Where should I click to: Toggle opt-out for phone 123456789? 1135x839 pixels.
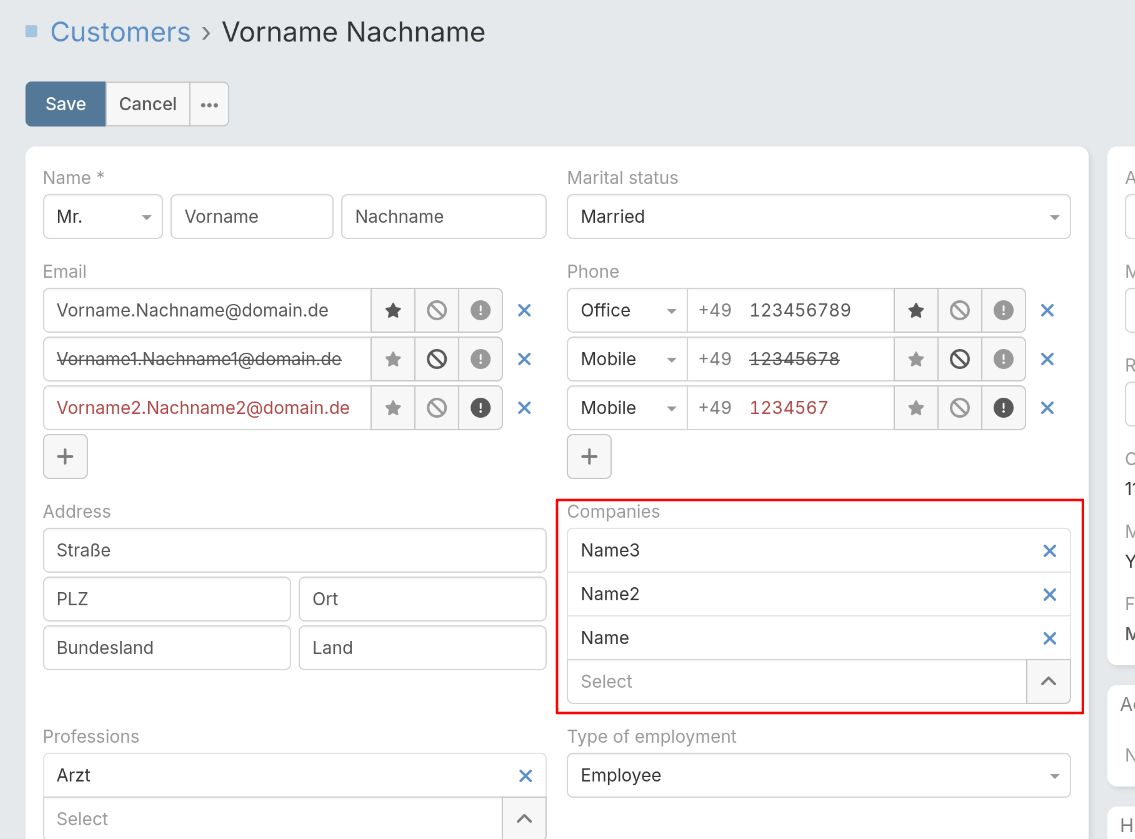point(960,311)
